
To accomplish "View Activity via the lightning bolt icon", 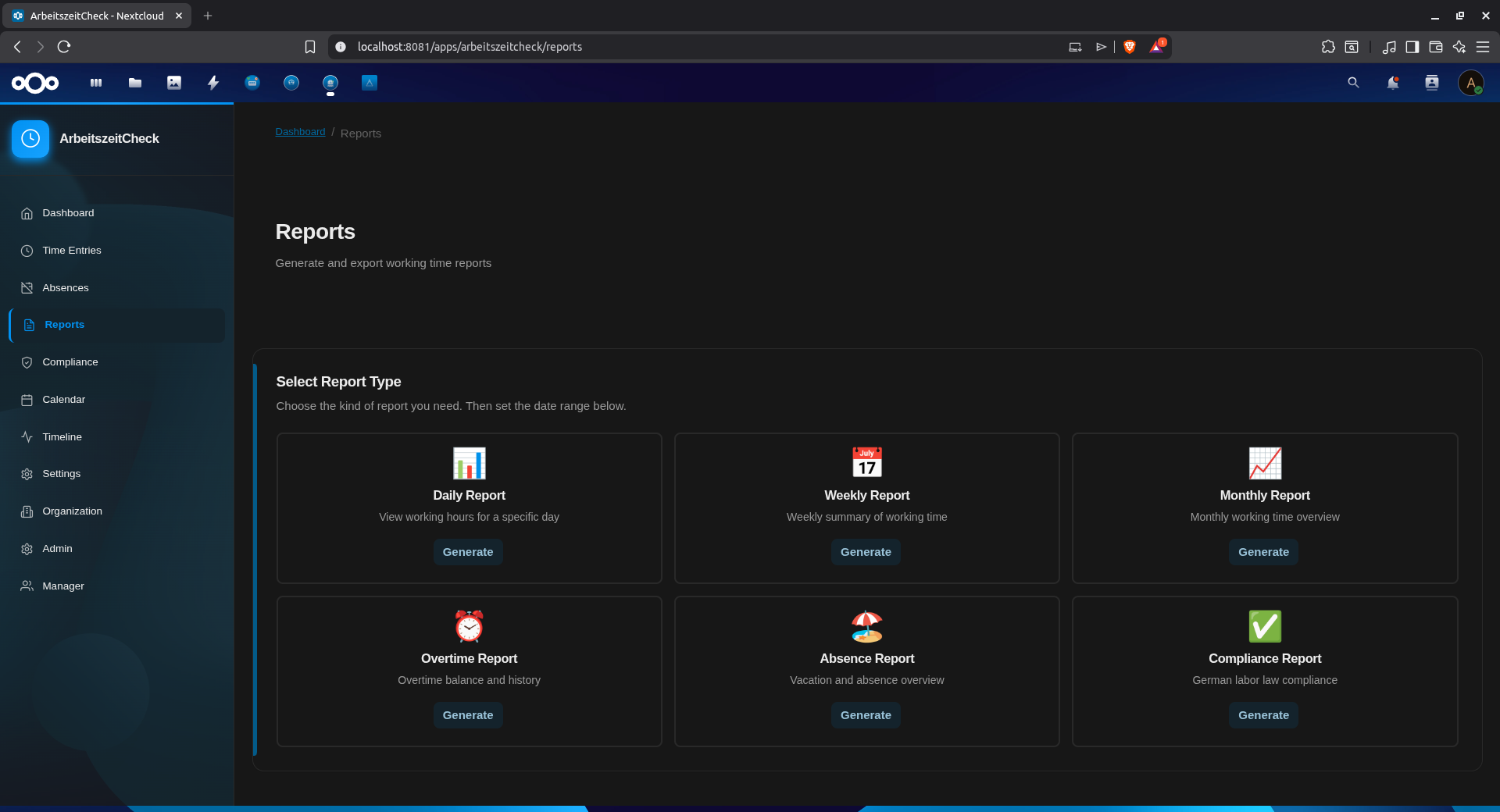I will click(212, 83).
